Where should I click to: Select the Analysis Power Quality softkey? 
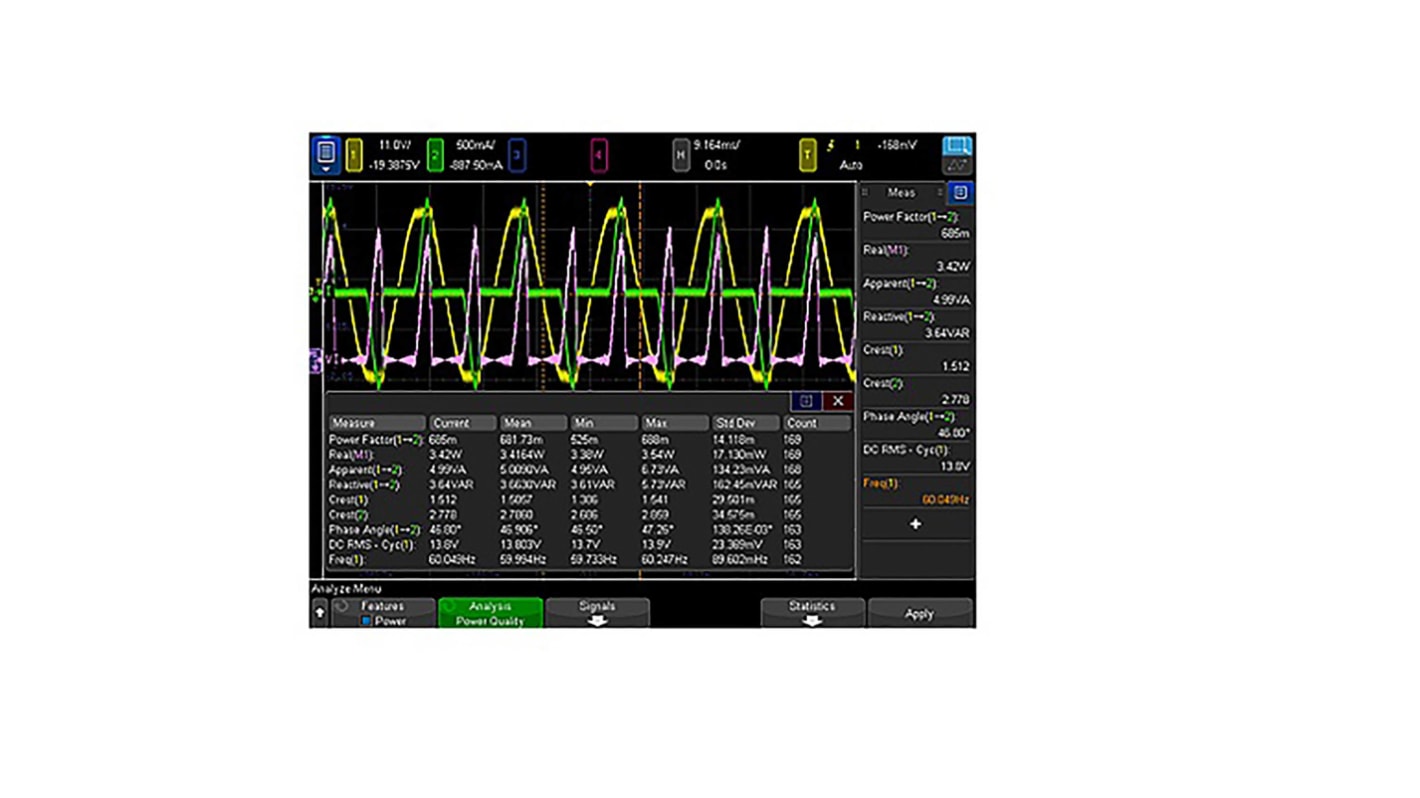tap(490, 613)
